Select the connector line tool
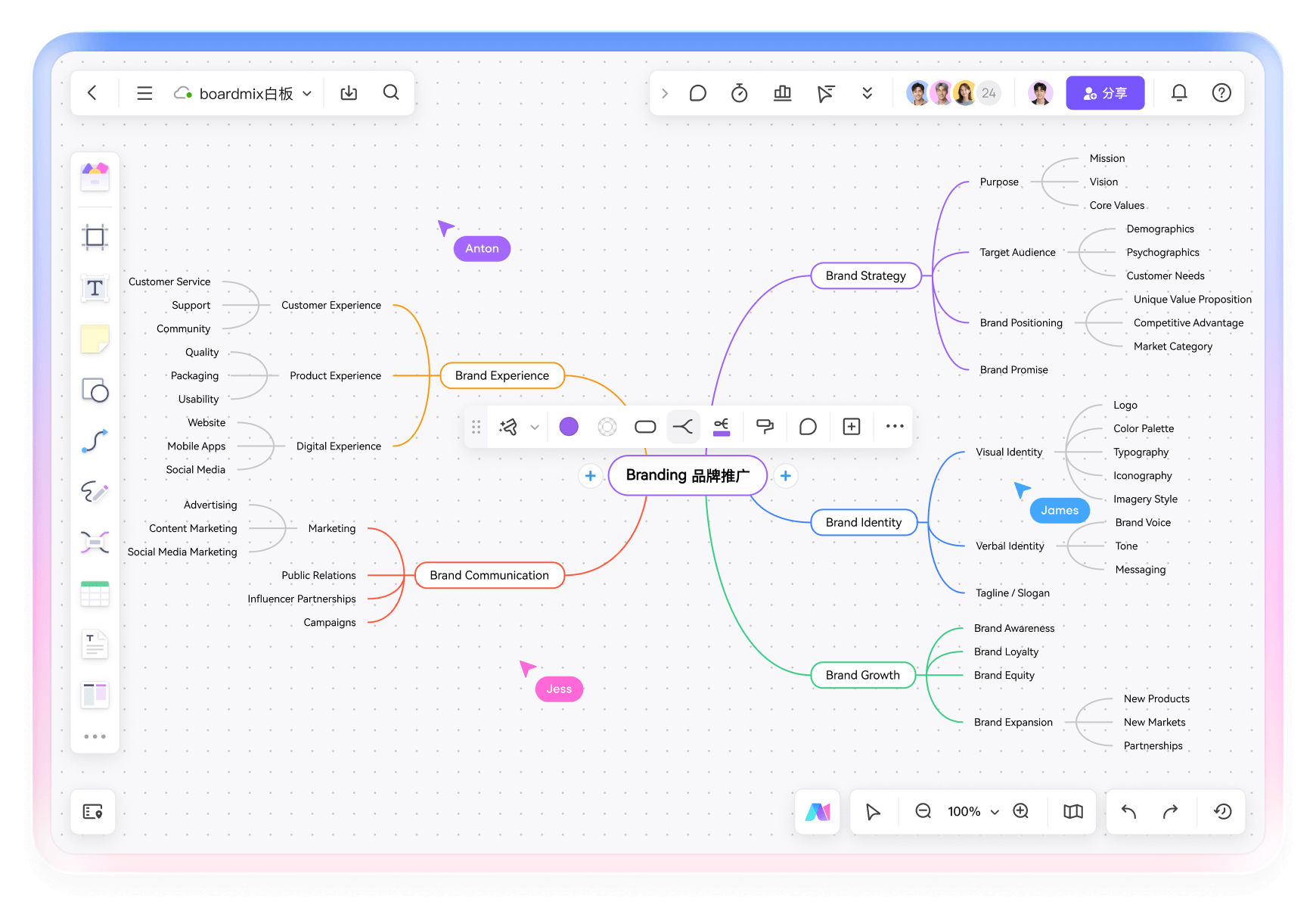Image resolution: width=1316 pixels, height=905 pixels. (95, 440)
